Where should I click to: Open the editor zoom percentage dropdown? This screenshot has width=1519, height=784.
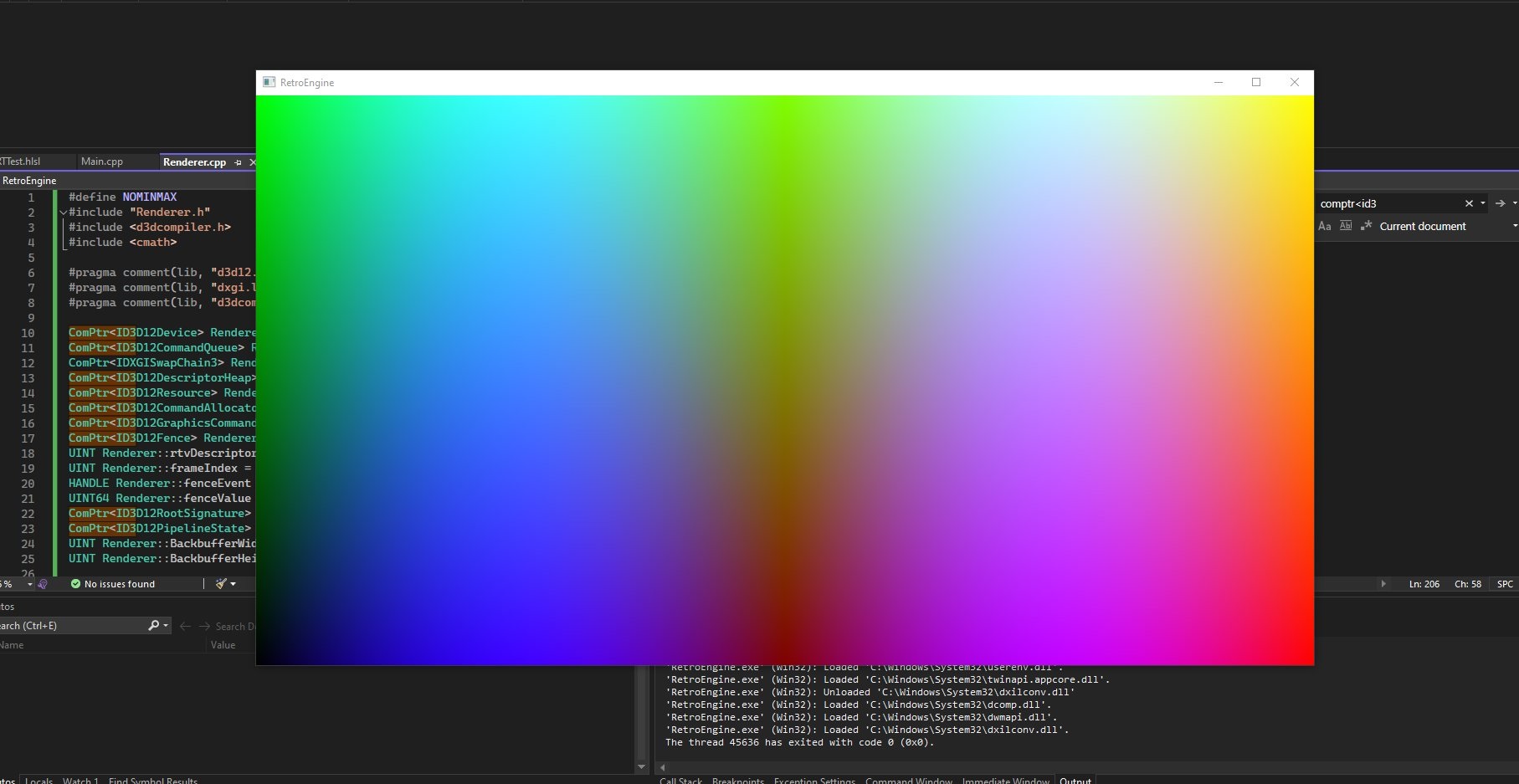(30, 584)
